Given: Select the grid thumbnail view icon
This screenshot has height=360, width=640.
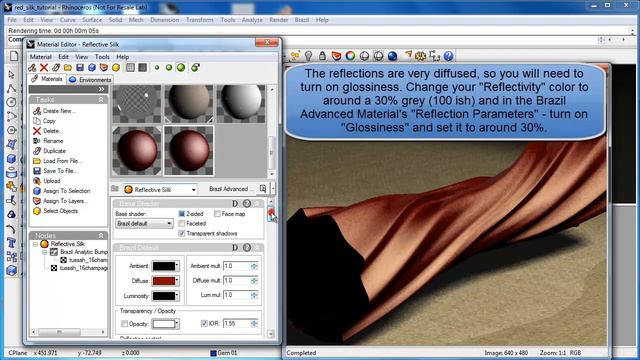Looking at the screenshot, I should [x=130, y=68].
